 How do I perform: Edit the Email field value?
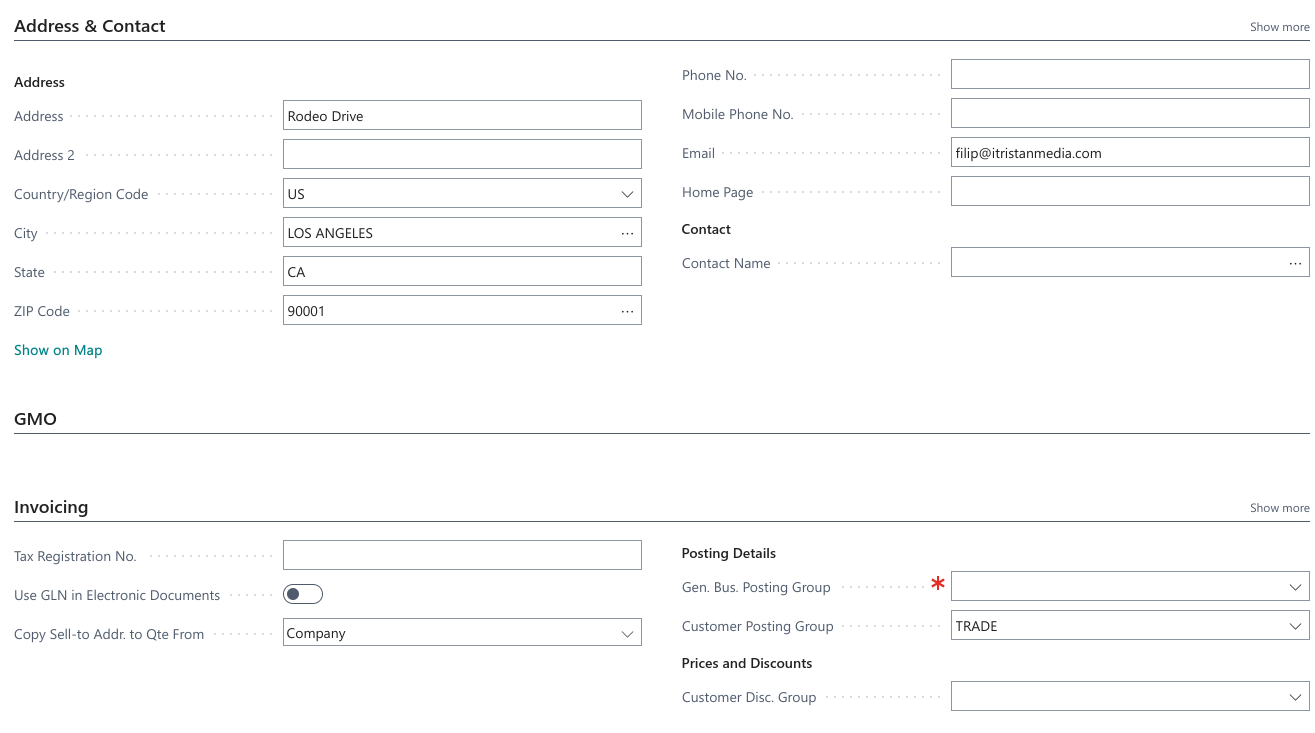(x=1130, y=152)
